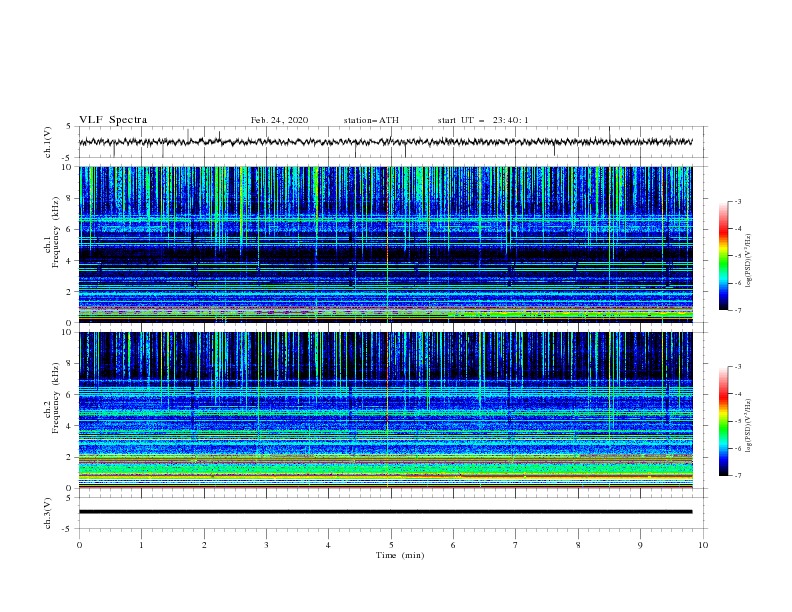Click the time-axis tick label "9"

click(640, 545)
